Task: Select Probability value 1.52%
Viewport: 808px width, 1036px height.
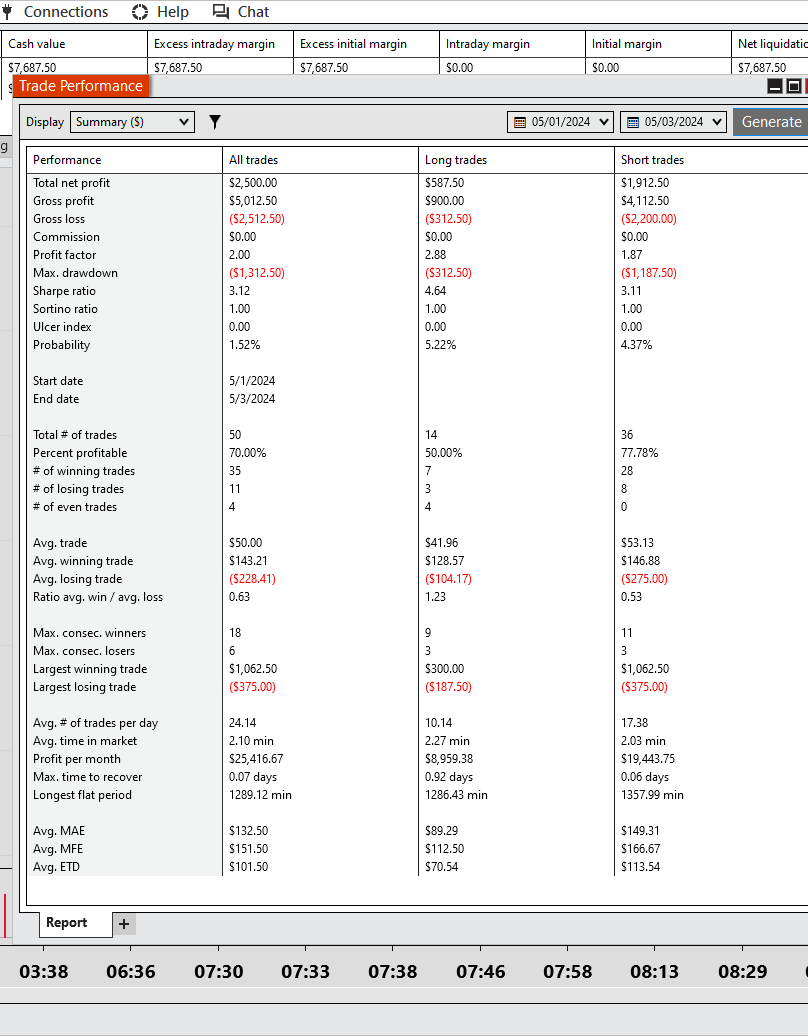Action: click(244, 345)
